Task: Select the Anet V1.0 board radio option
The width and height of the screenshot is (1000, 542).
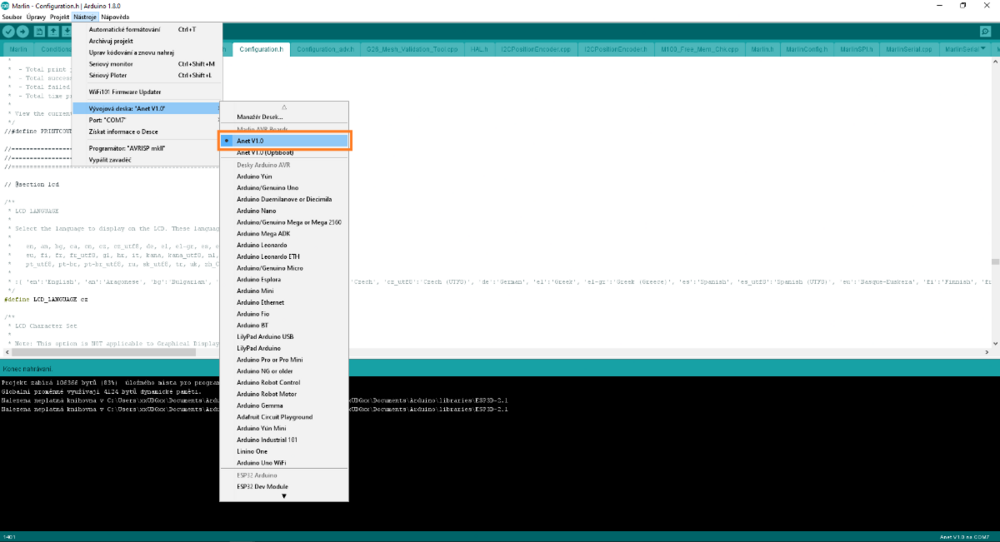Action: tap(284, 141)
